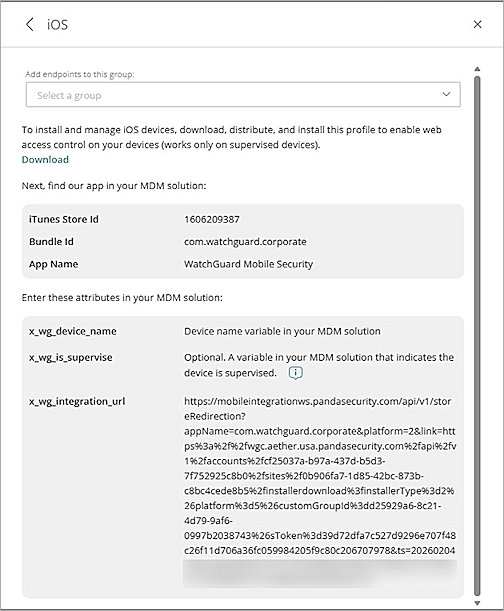Screen dimensions: 504x611
Task: Click the x_wg_is_supervise attribute label
Action: (71, 358)
